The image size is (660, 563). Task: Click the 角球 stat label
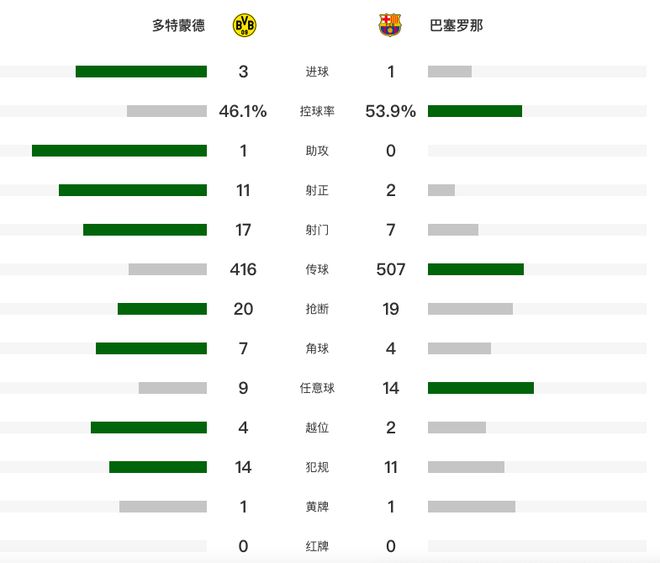(x=317, y=349)
